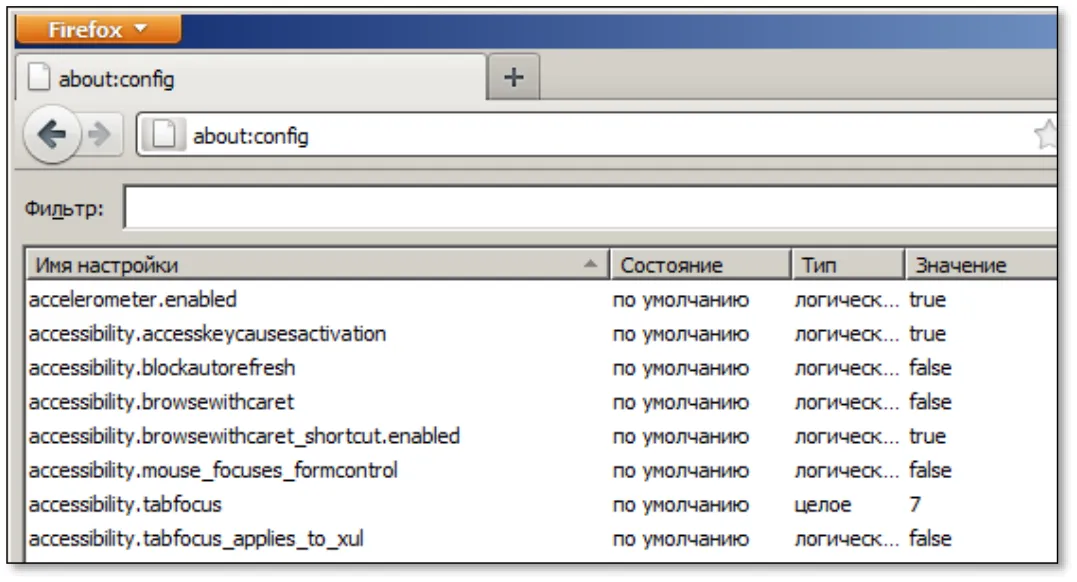Image resolution: width=1077 pixels, height=582 pixels.
Task: Go back with the Back arrow
Action: point(52,135)
